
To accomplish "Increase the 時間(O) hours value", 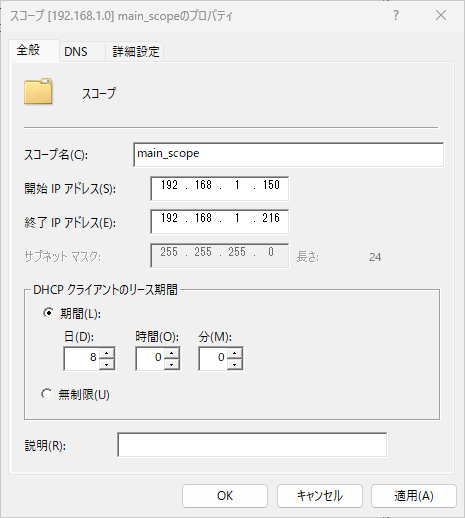I will (x=172, y=353).
